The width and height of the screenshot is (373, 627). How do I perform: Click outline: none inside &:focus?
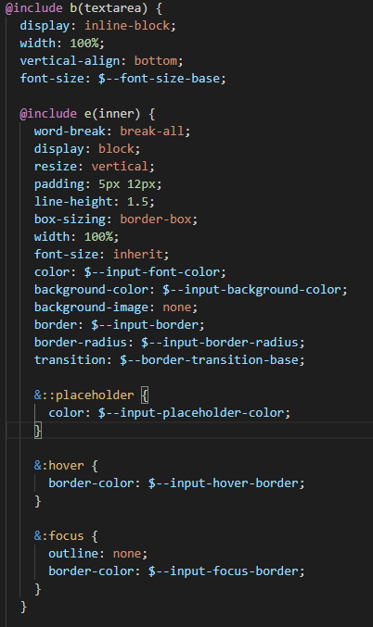98,553
